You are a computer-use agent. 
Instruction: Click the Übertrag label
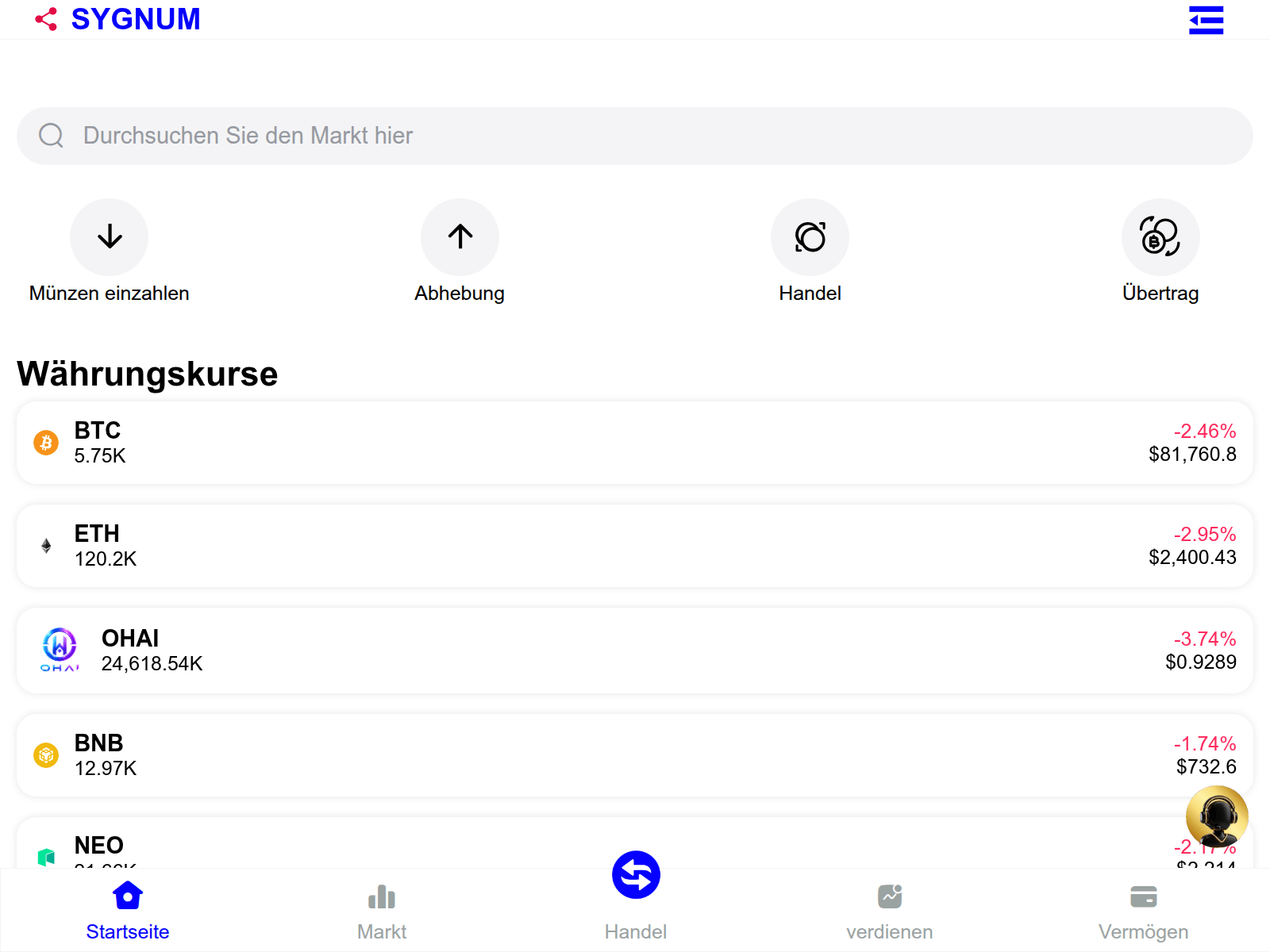pyautogui.click(x=1160, y=294)
